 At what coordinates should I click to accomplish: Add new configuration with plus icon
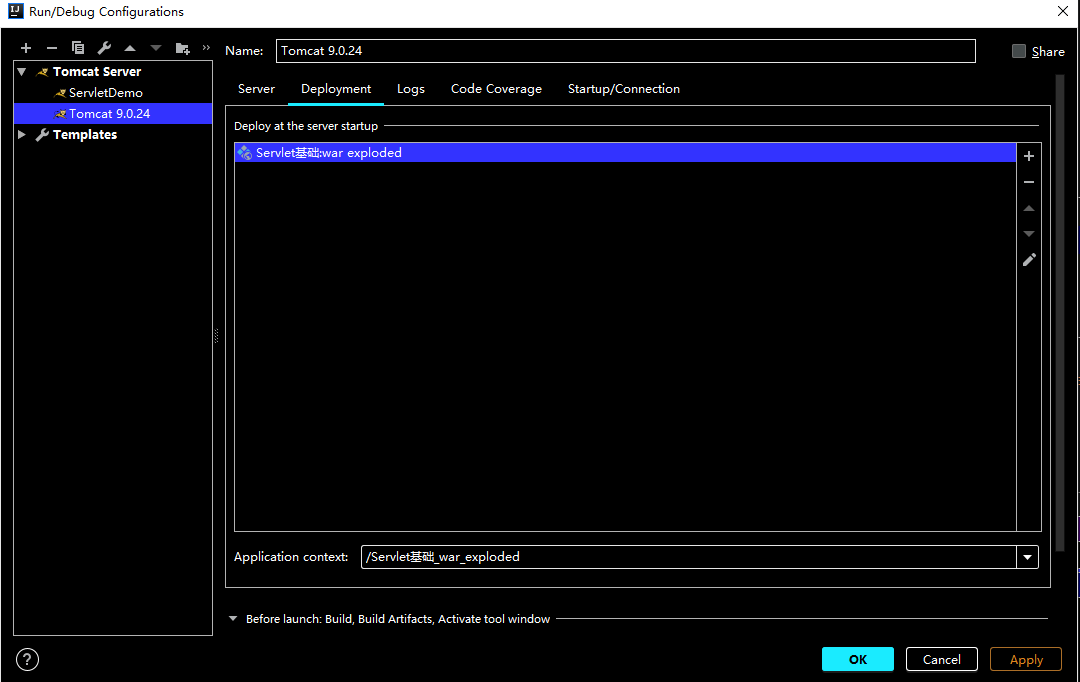tap(26, 48)
